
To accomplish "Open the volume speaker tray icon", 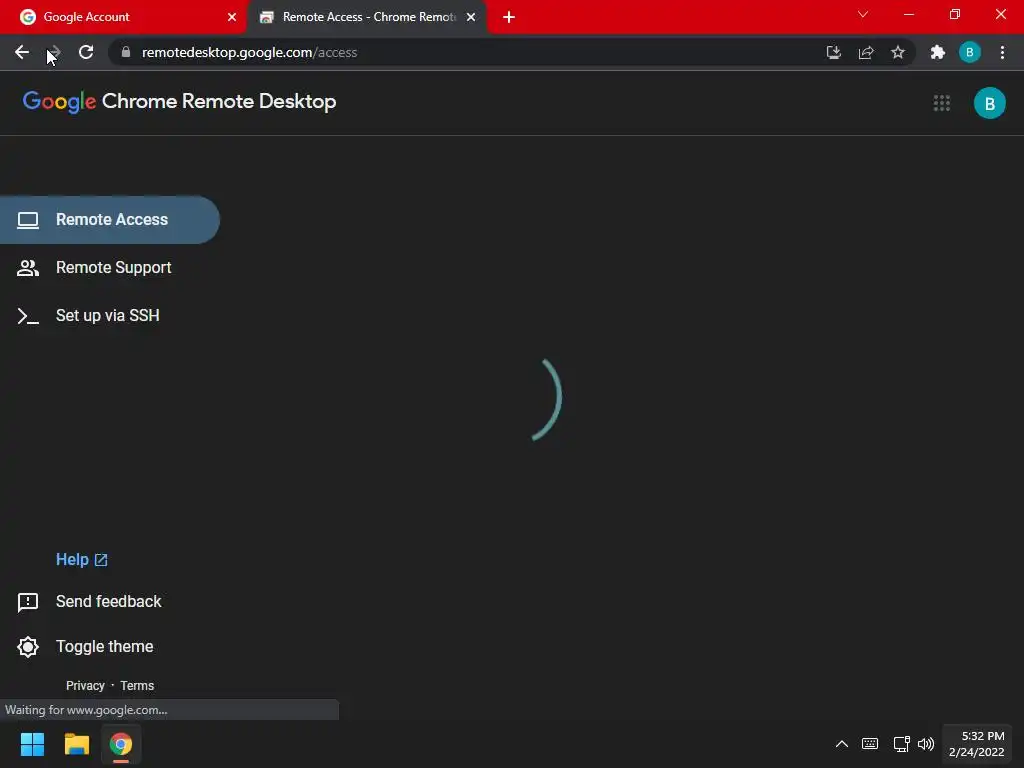I will 925,744.
